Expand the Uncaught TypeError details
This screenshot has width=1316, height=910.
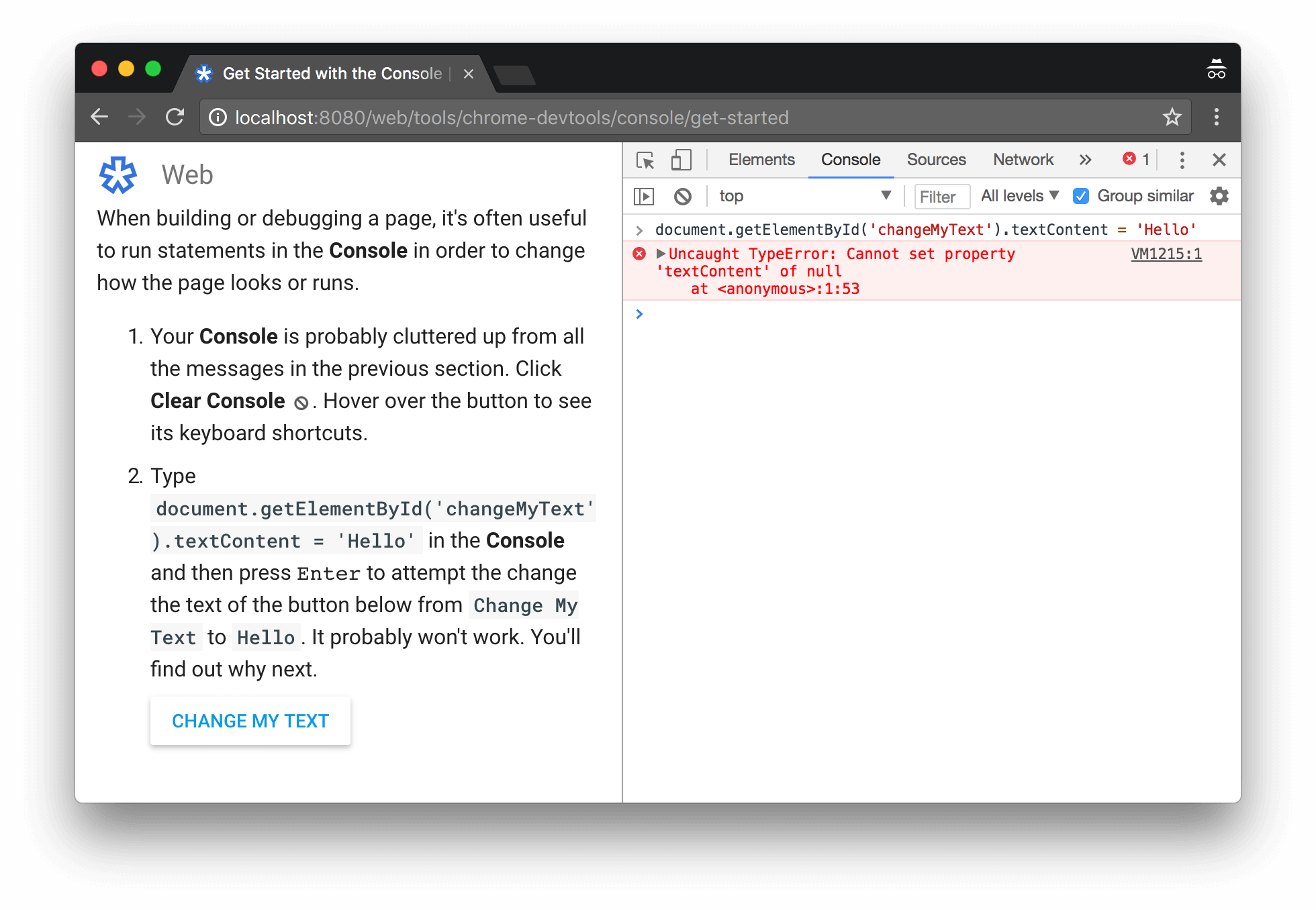click(661, 254)
